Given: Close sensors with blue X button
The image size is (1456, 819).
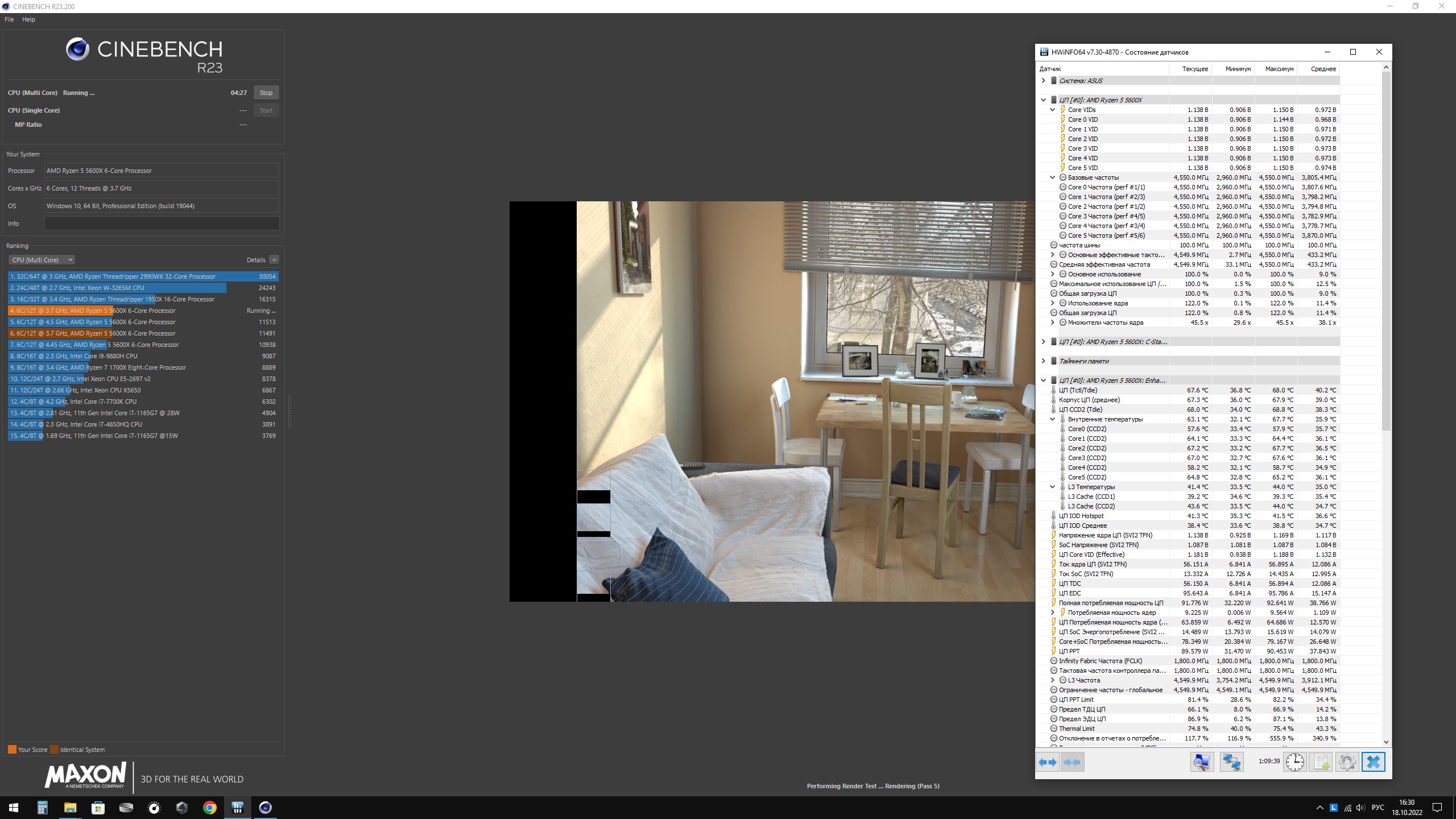Looking at the screenshot, I should pos(1373,762).
